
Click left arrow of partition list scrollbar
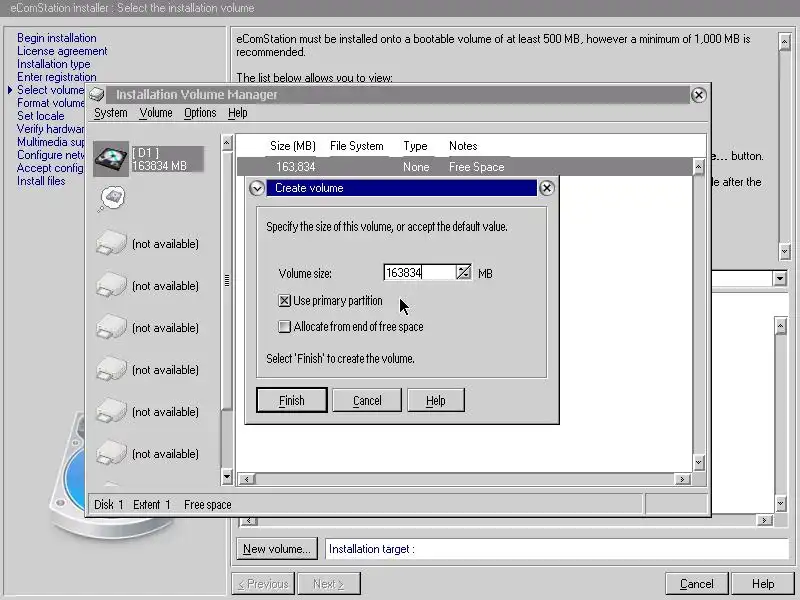tap(247, 479)
